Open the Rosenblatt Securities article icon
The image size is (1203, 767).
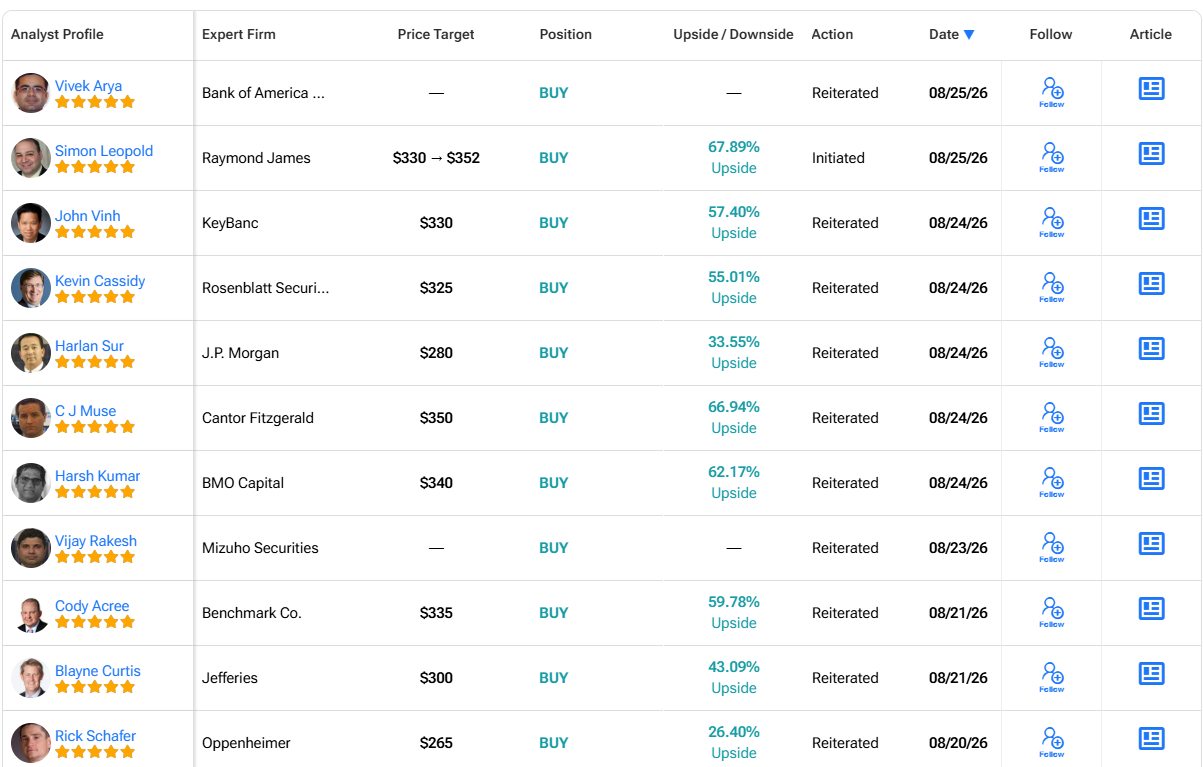coord(1152,283)
